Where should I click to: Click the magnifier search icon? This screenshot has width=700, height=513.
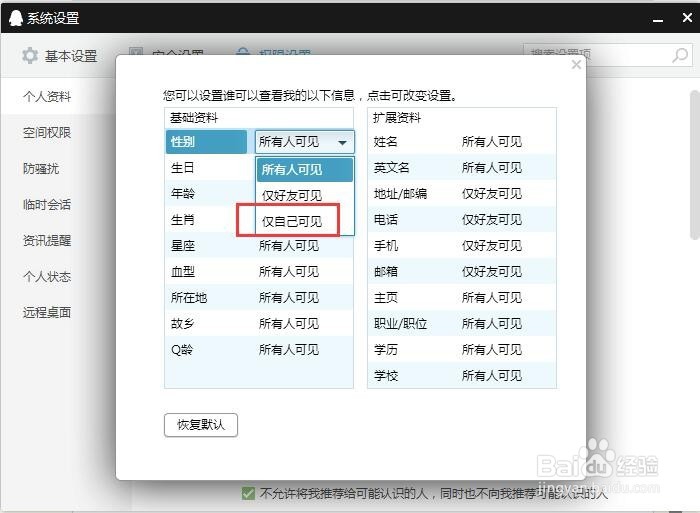[x=680, y=55]
